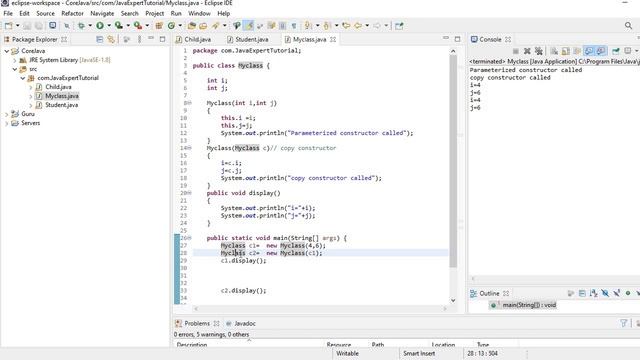640x360 pixels.
Task: Maximize the Package Explorer panel
Action: 162,39
